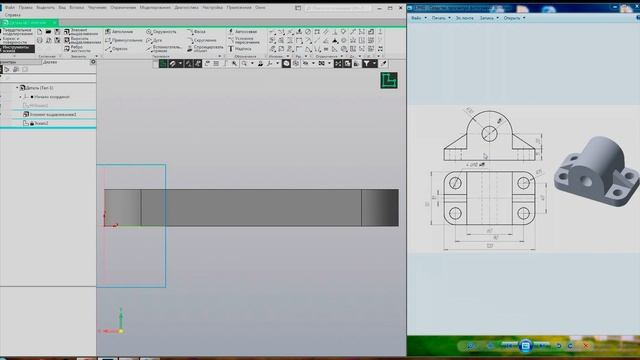Click the eyedropper icon in view toolbar

(x=383, y=64)
